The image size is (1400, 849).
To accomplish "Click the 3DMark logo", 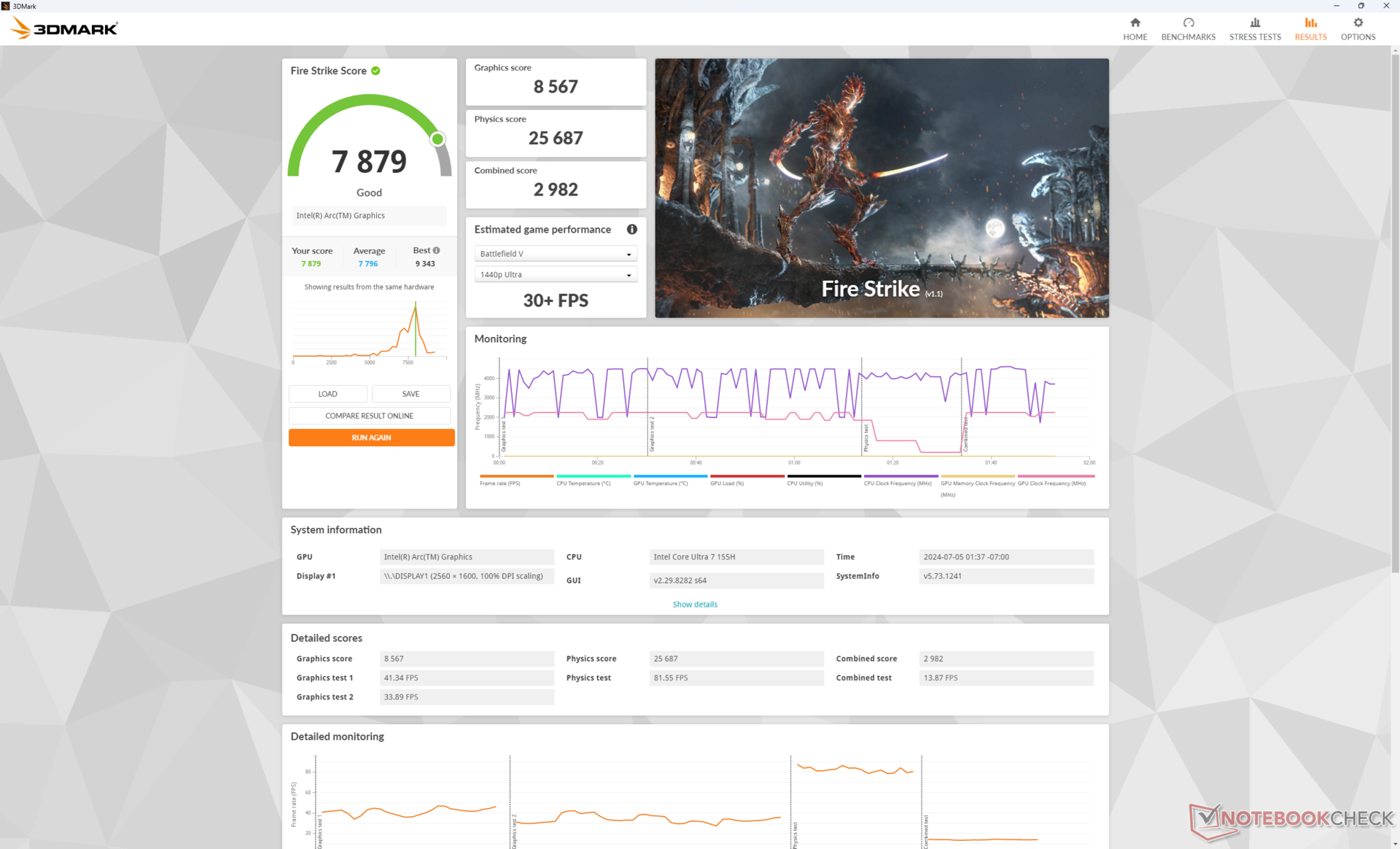I will click(64, 28).
